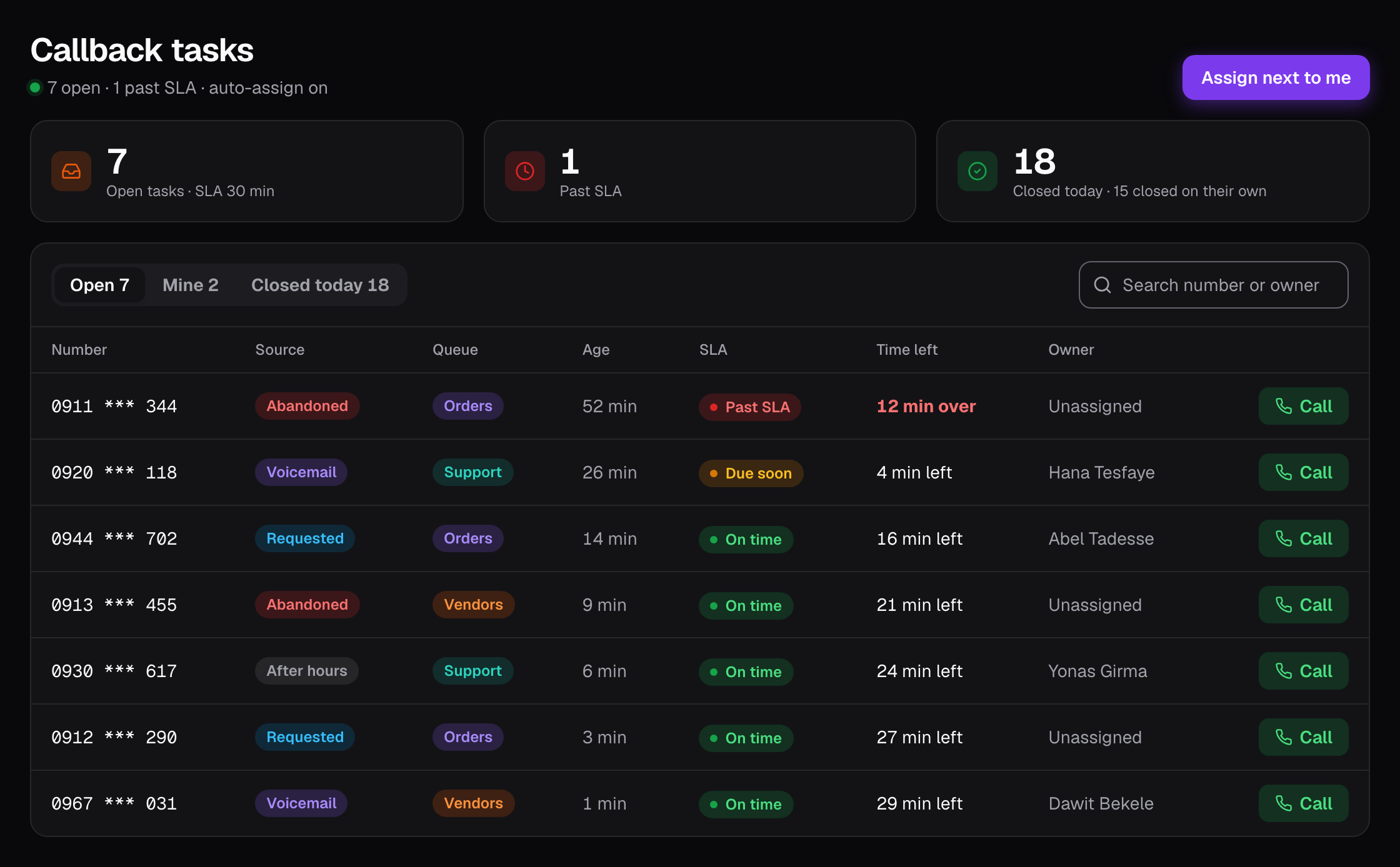Click the After hours source tag

coord(306,671)
